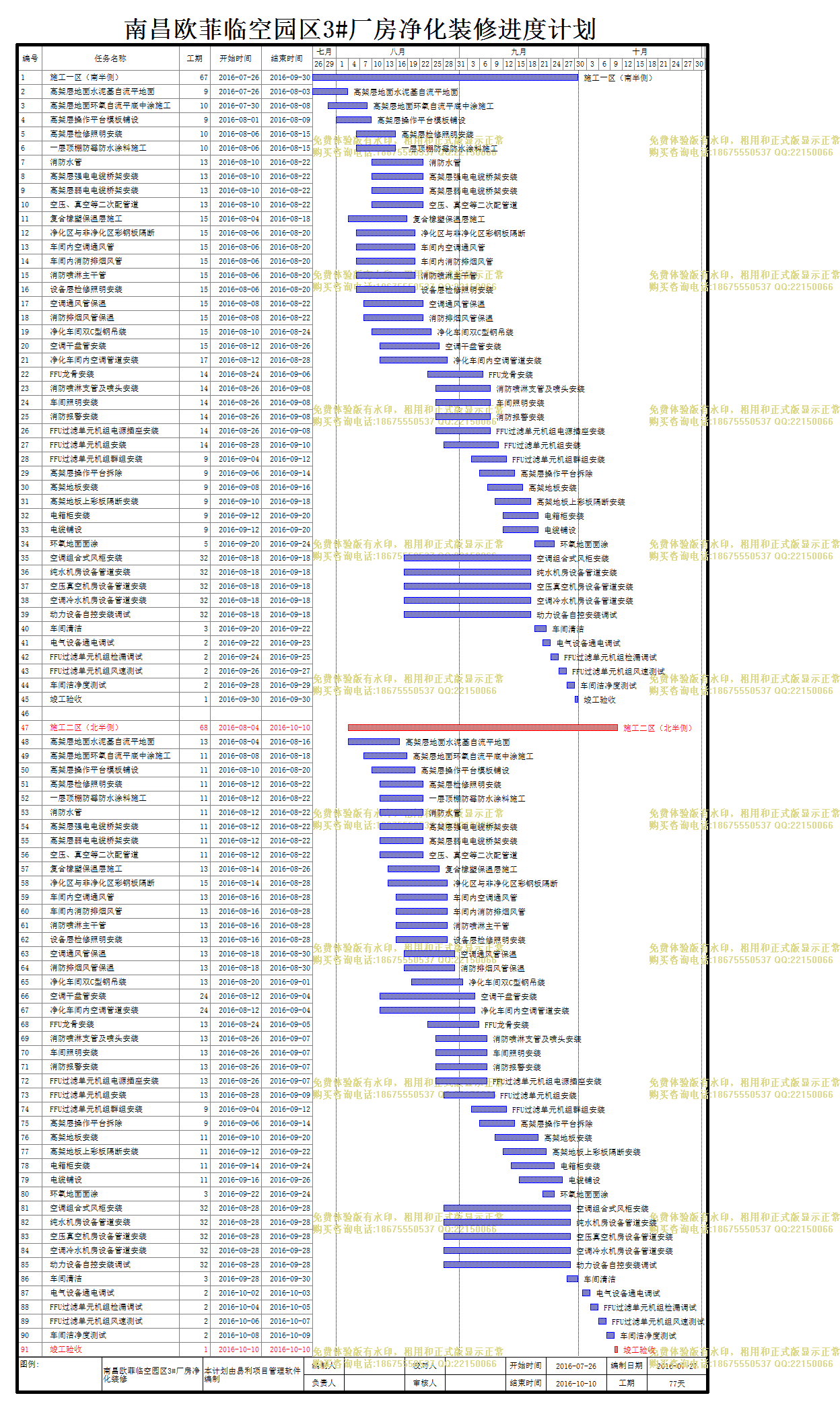840x1408 pixels.
Task: Select row 4 task 高架层操作平台模板铺设
Action: (94, 120)
